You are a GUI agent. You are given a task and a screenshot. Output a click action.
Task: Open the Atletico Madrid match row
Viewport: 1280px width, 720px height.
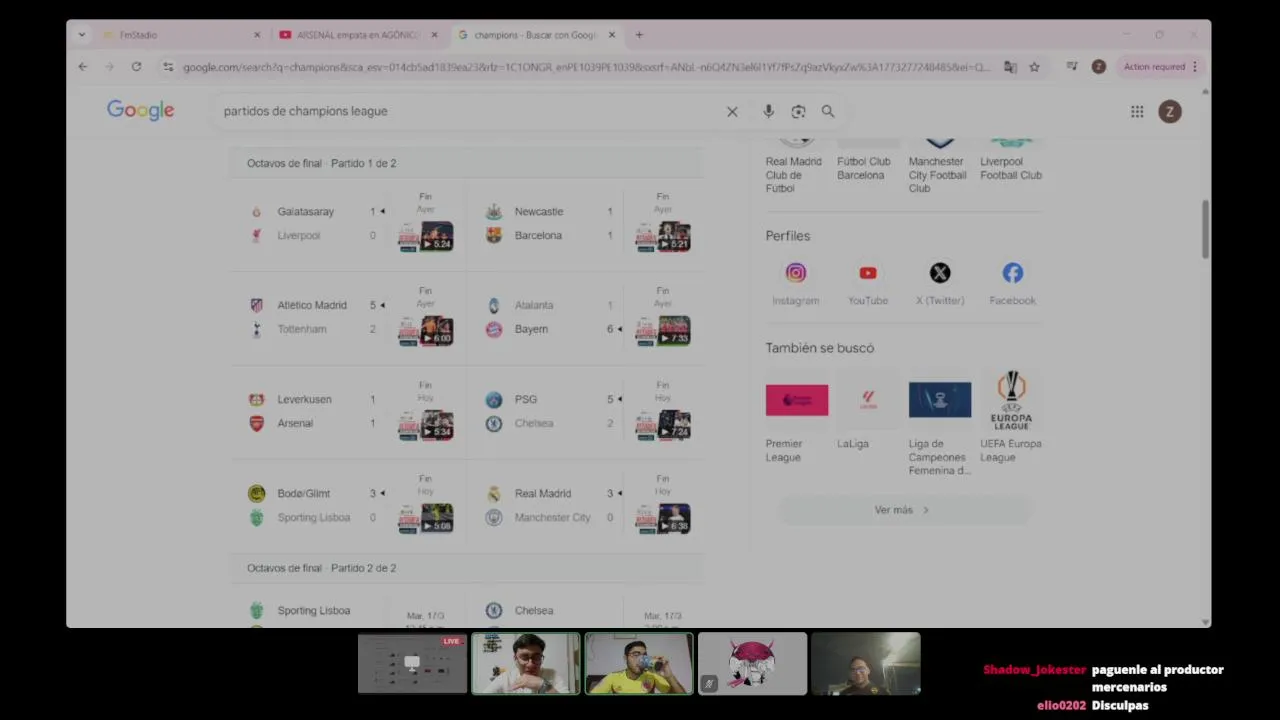[x=348, y=317]
